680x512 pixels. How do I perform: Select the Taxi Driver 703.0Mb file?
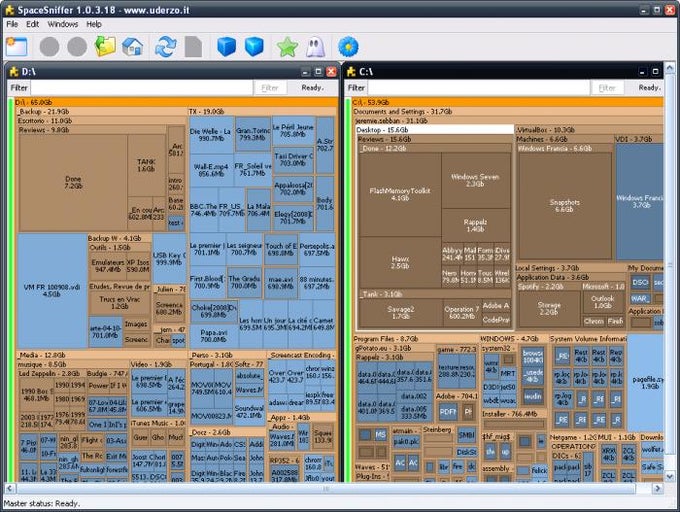(293, 160)
